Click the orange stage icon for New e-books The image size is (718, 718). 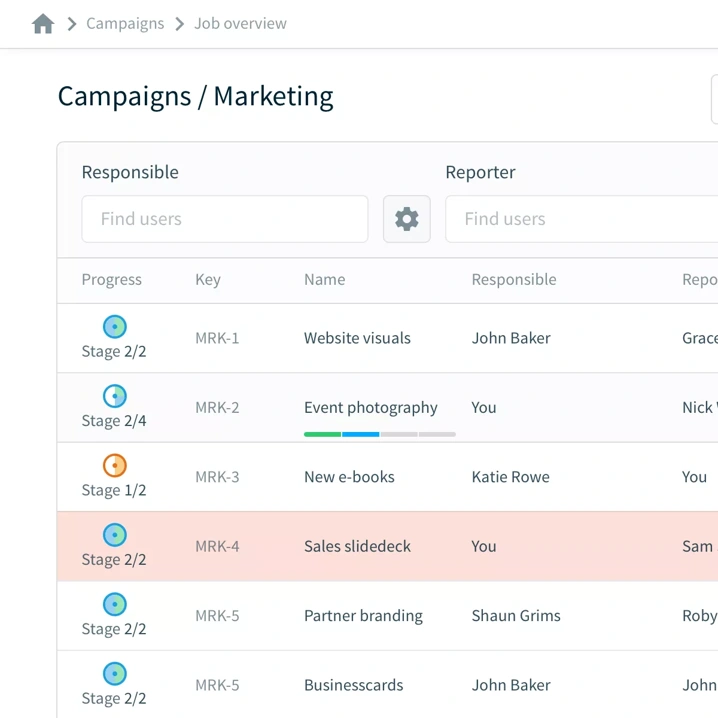pos(115,466)
